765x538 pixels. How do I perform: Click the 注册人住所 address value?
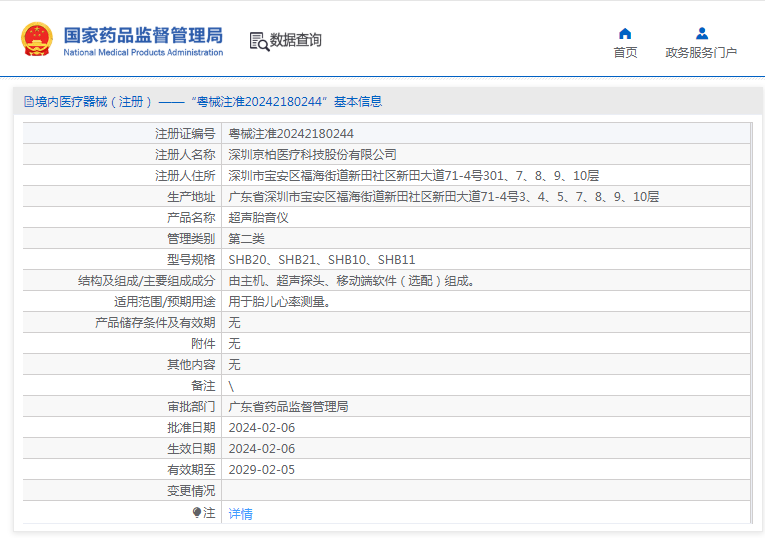click(414, 176)
